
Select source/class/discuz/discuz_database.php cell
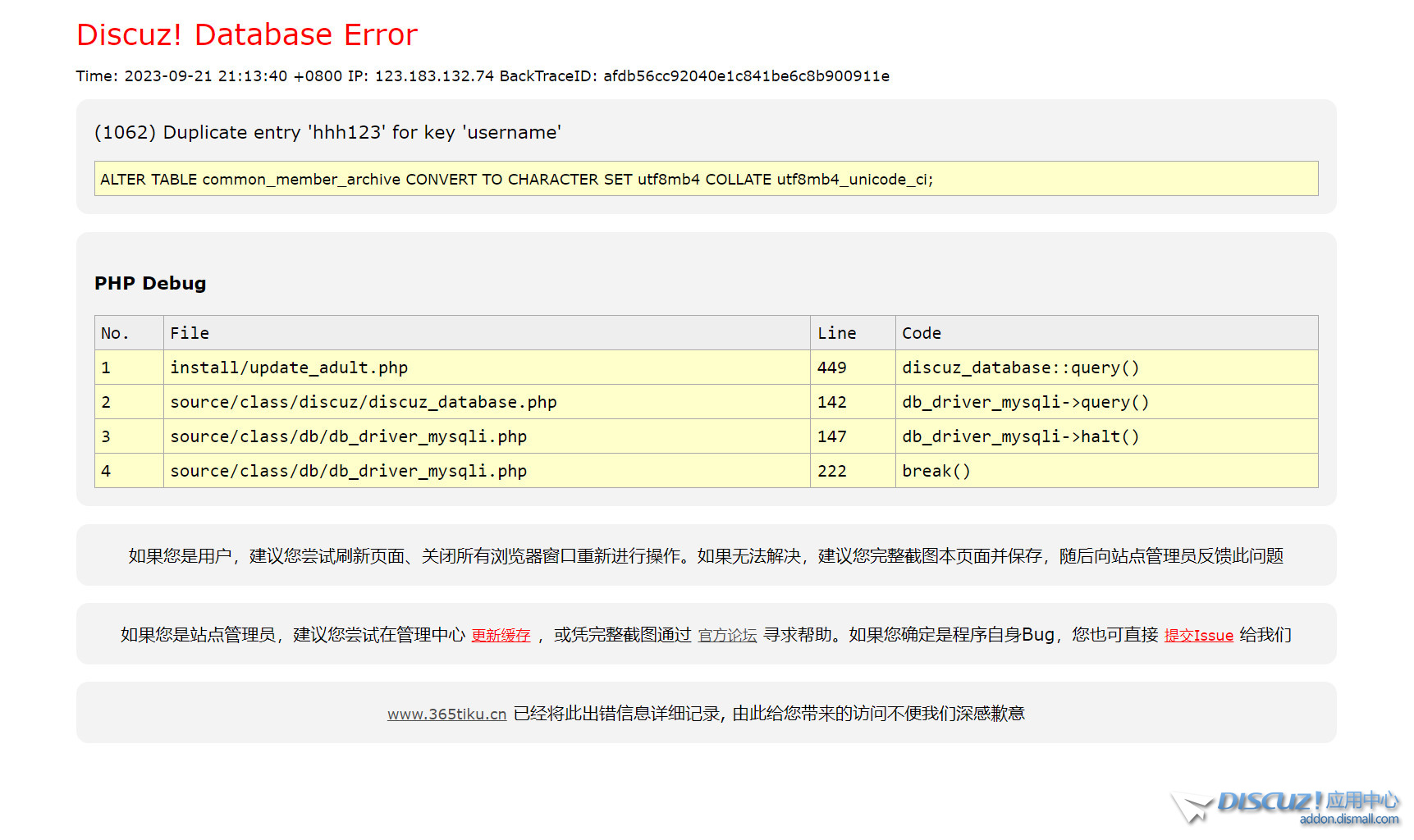[487, 402]
